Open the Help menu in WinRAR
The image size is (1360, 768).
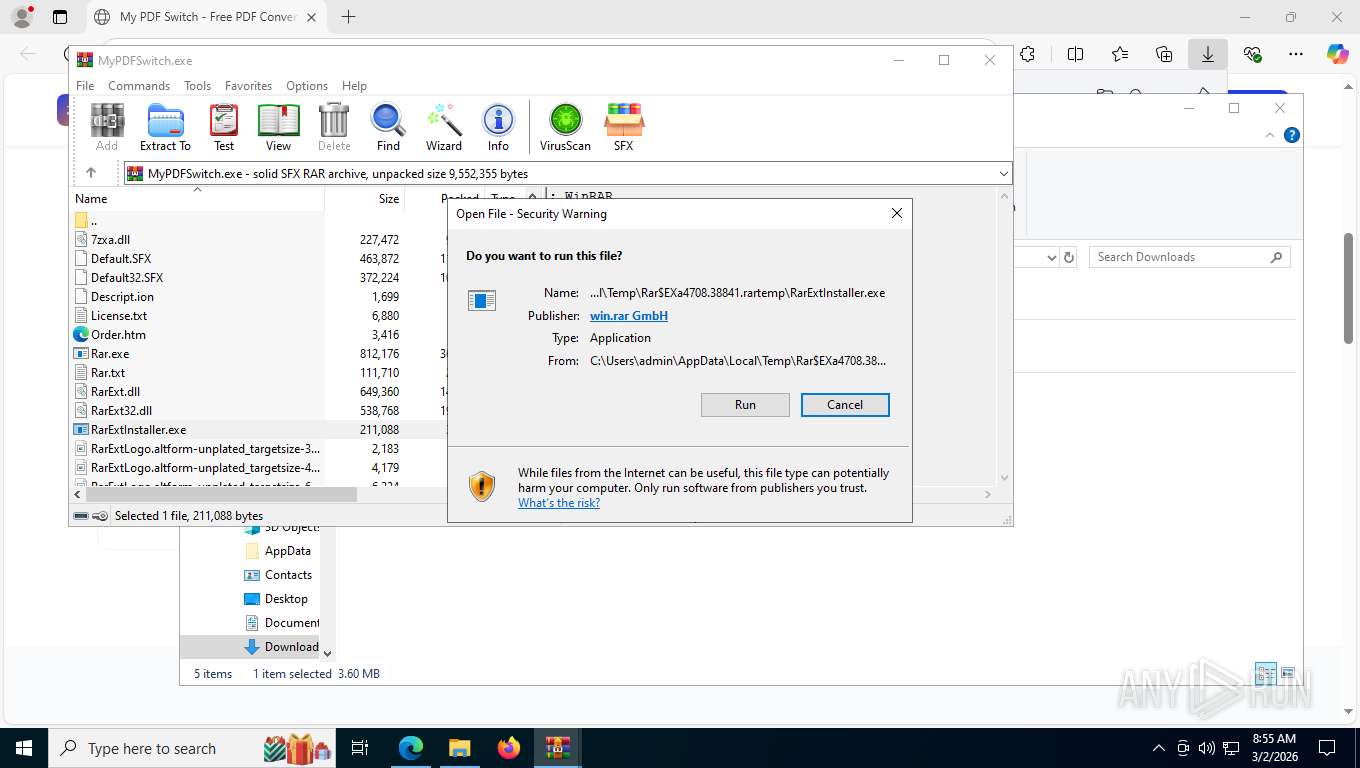point(354,86)
